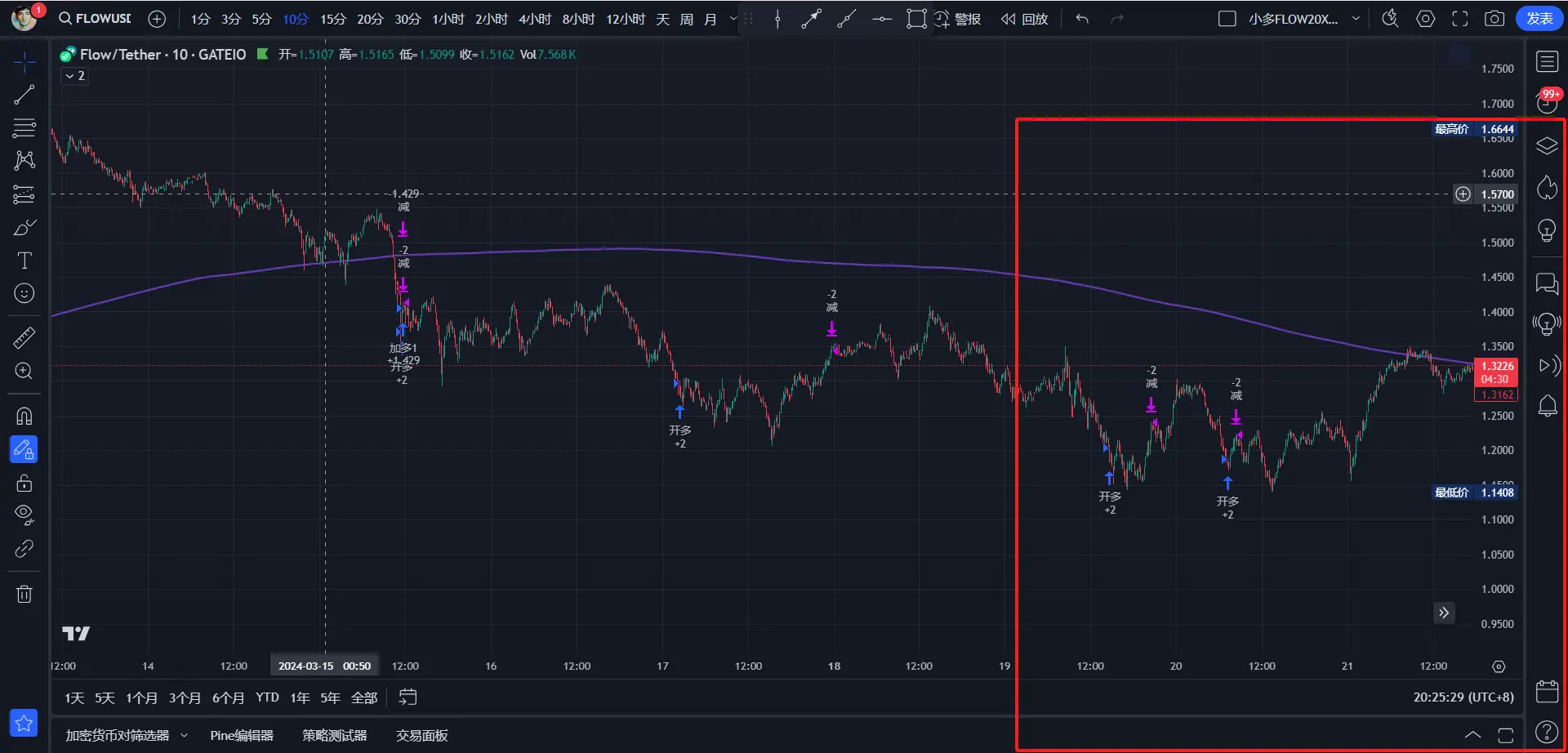This screenshot has height=753, width=1568.
Task: Select the trend line drawing tool
Action: (24, 95)
